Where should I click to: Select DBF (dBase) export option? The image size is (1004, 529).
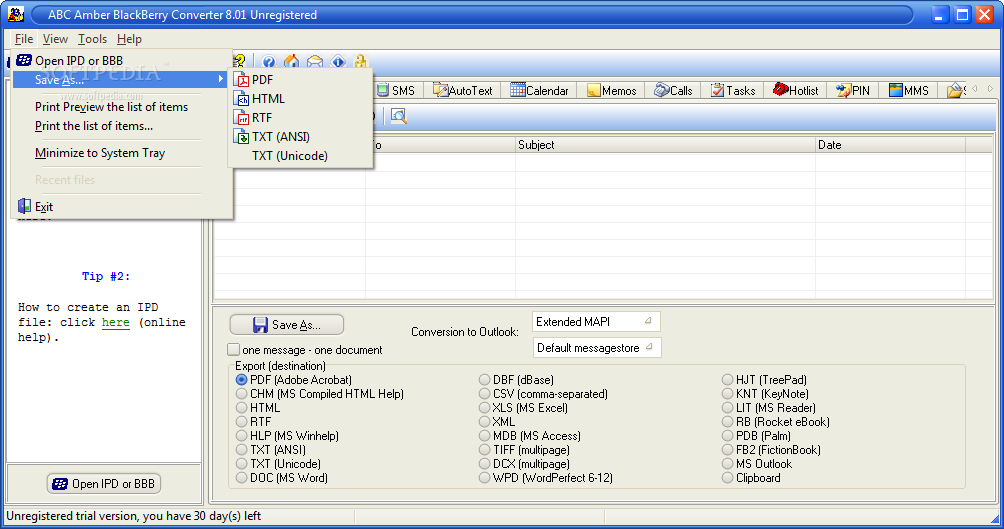[x=485, y=380]
